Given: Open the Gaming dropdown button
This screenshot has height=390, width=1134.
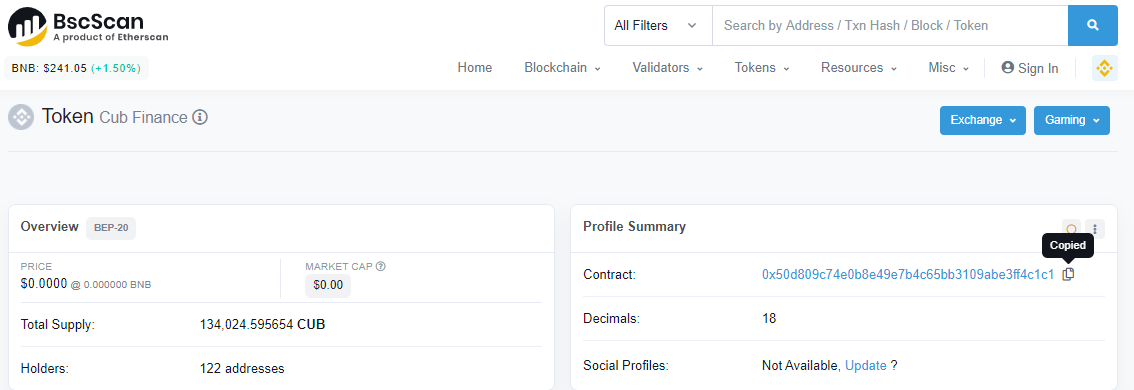Looking at the screenshot, I should (1072, 120).
